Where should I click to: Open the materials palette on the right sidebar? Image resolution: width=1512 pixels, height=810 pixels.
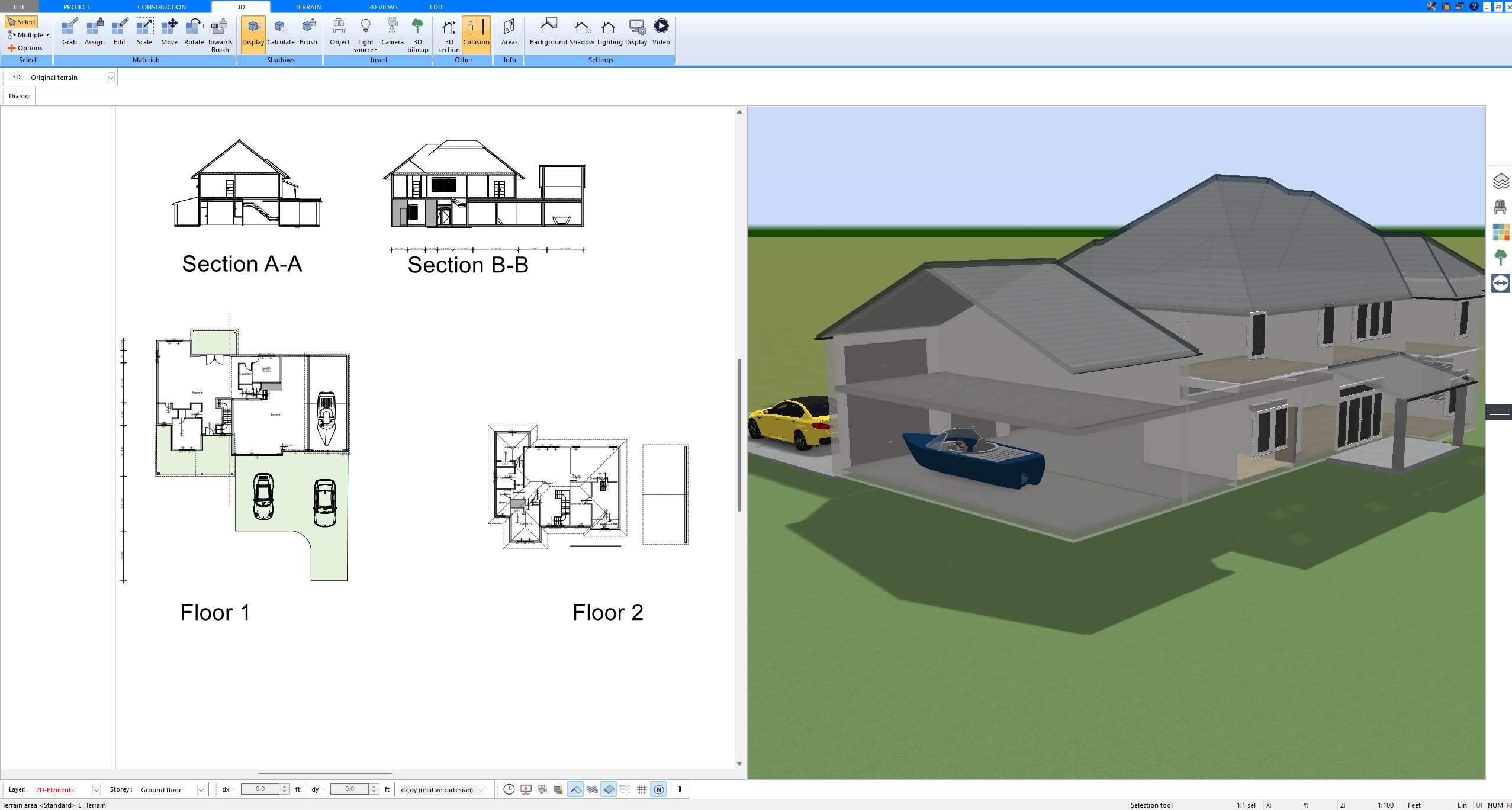[1502, 232]
